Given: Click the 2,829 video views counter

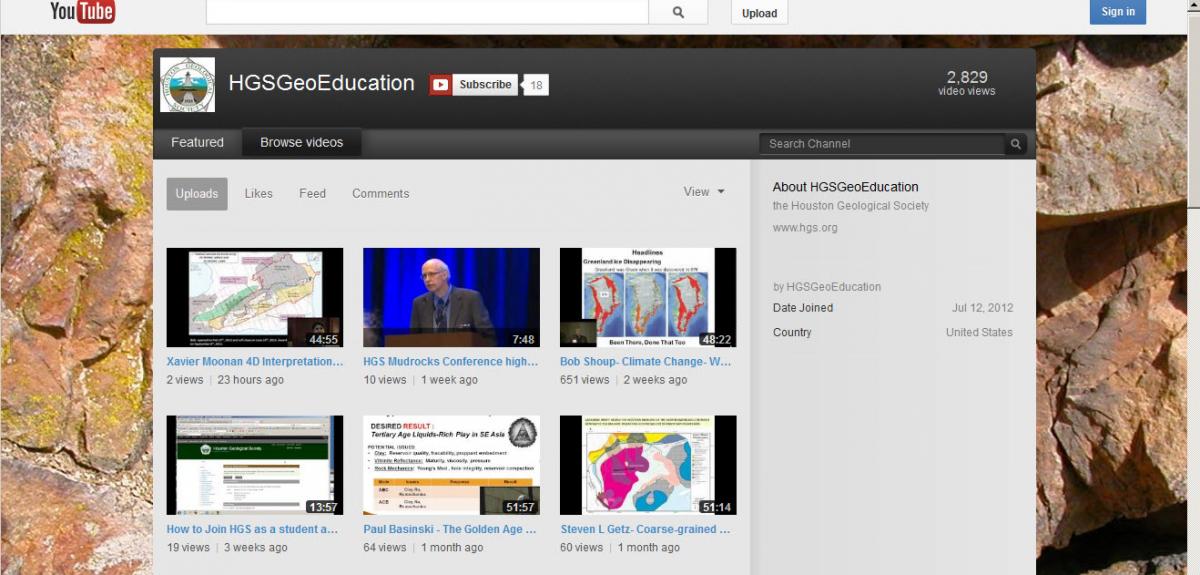Looking at the screenshot, I should pyautogui.click(x=967, y=83).
